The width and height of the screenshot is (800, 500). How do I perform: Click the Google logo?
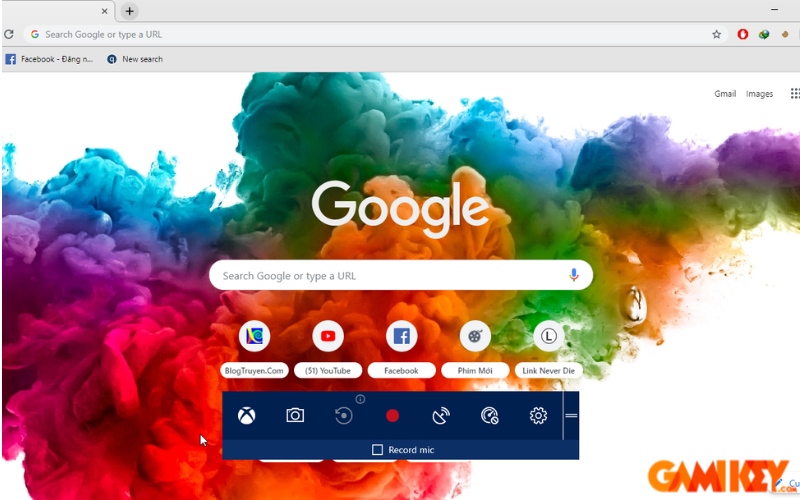(401, 208)
